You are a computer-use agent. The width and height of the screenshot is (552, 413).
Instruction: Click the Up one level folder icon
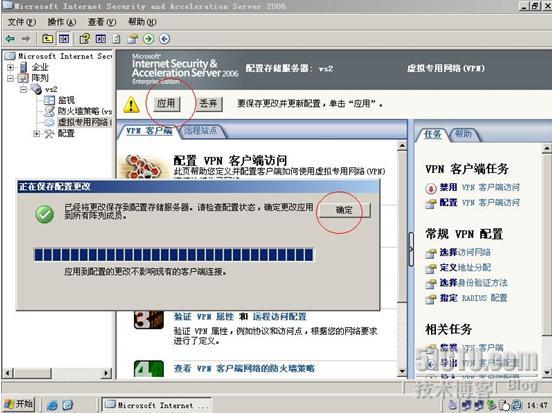(x=47, y=38)
